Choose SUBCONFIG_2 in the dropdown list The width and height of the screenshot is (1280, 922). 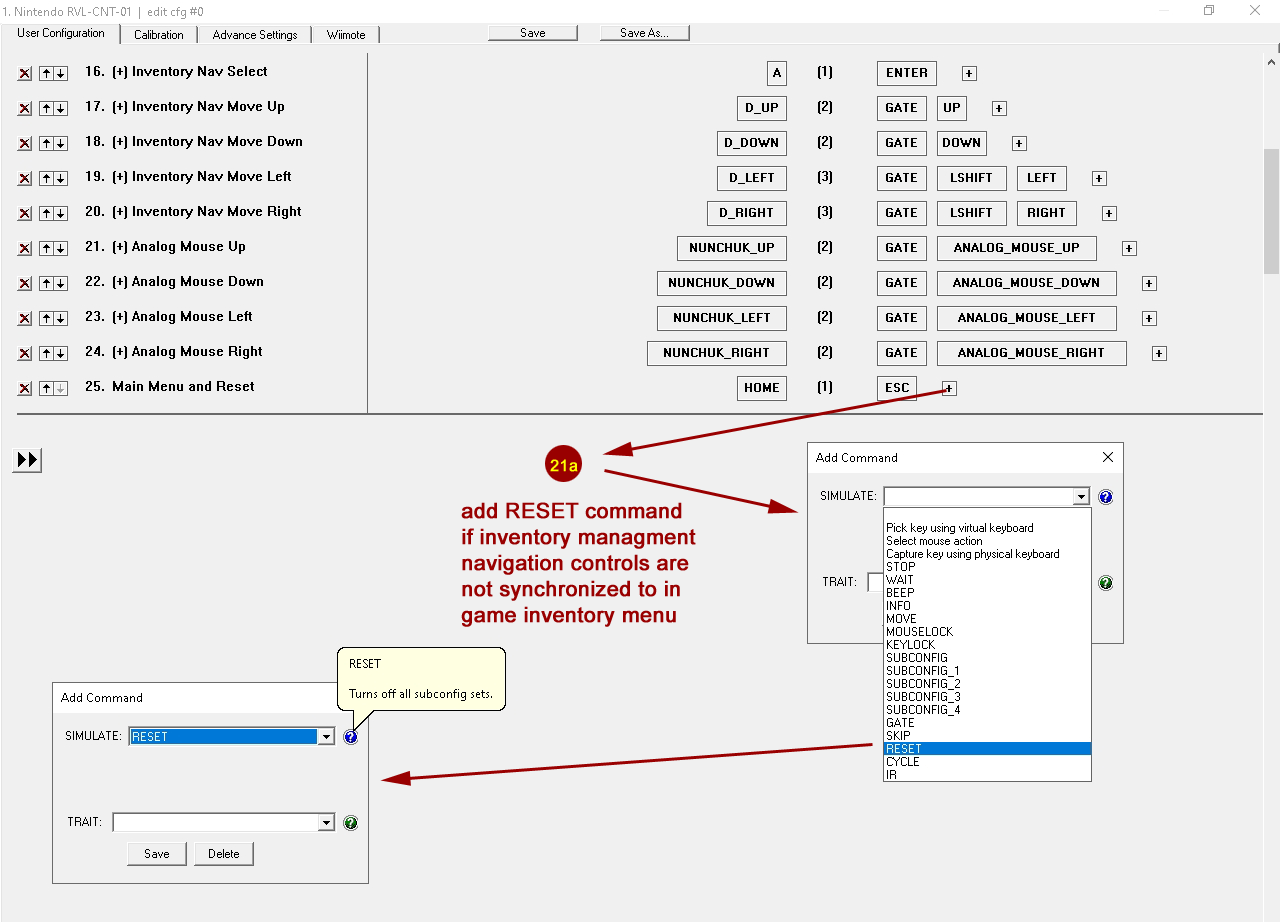922,684
